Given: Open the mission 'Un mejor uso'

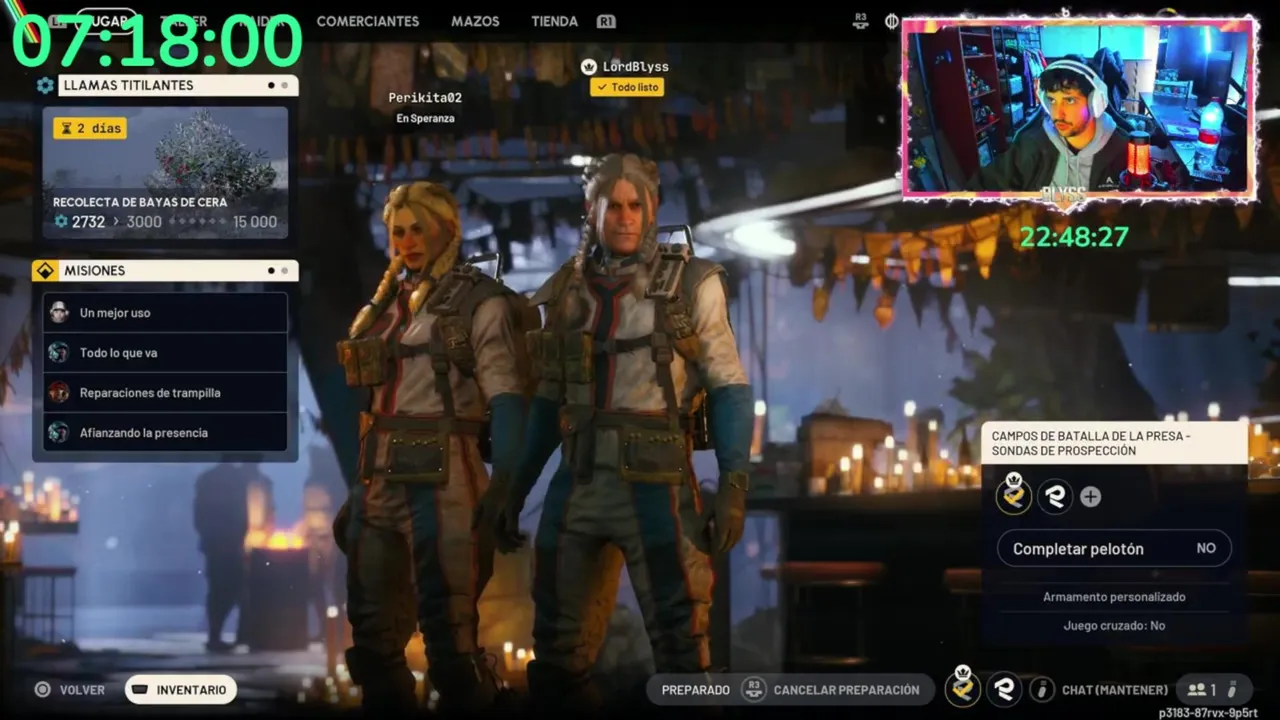Looking at the screenshot, I should click(165, 312).
